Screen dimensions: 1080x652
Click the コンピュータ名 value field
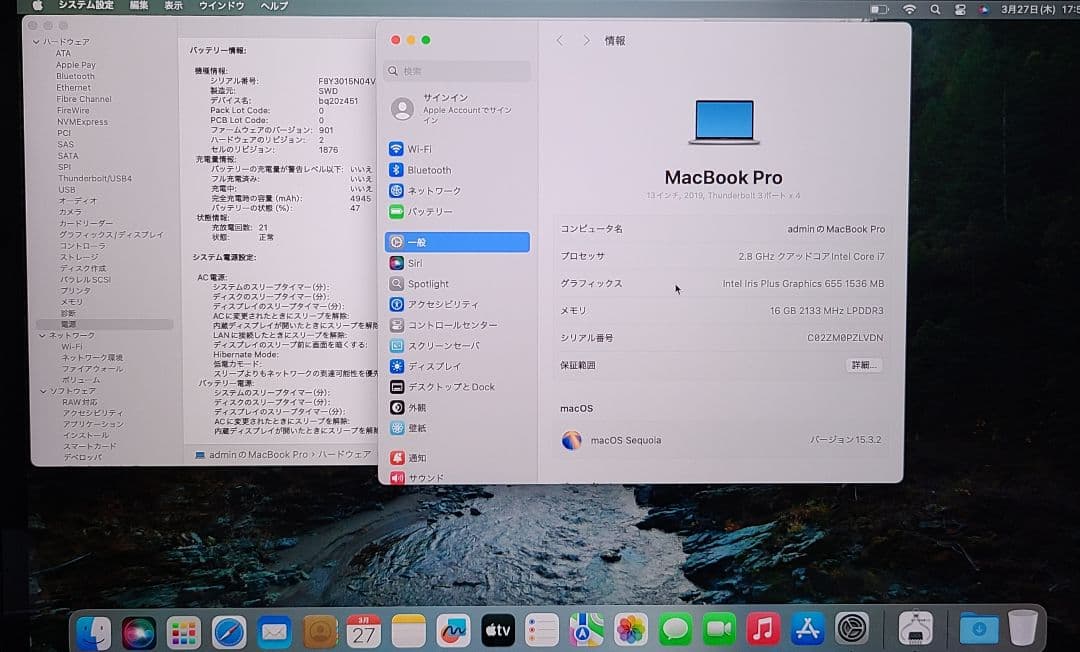point(835,229)
